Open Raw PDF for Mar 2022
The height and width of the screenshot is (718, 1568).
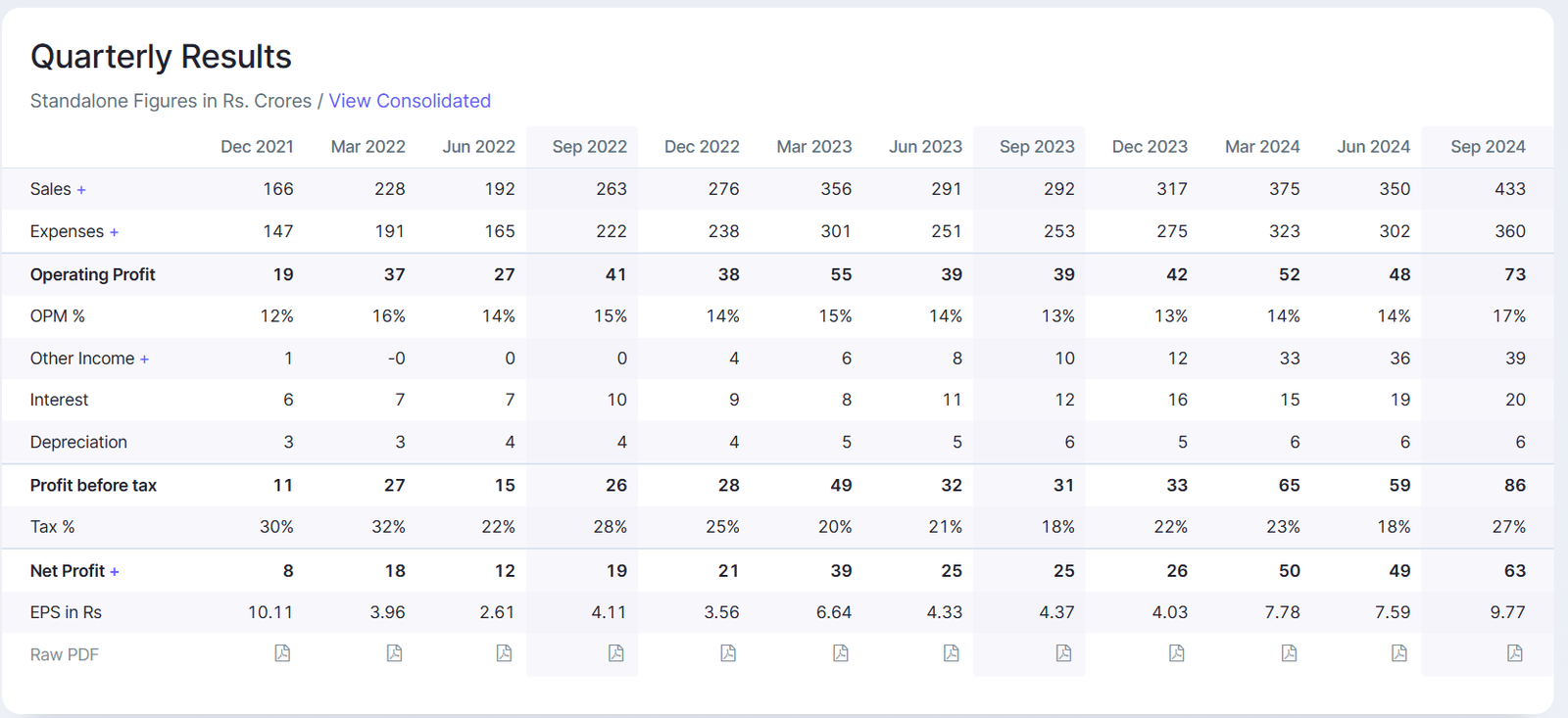[394, 653]
